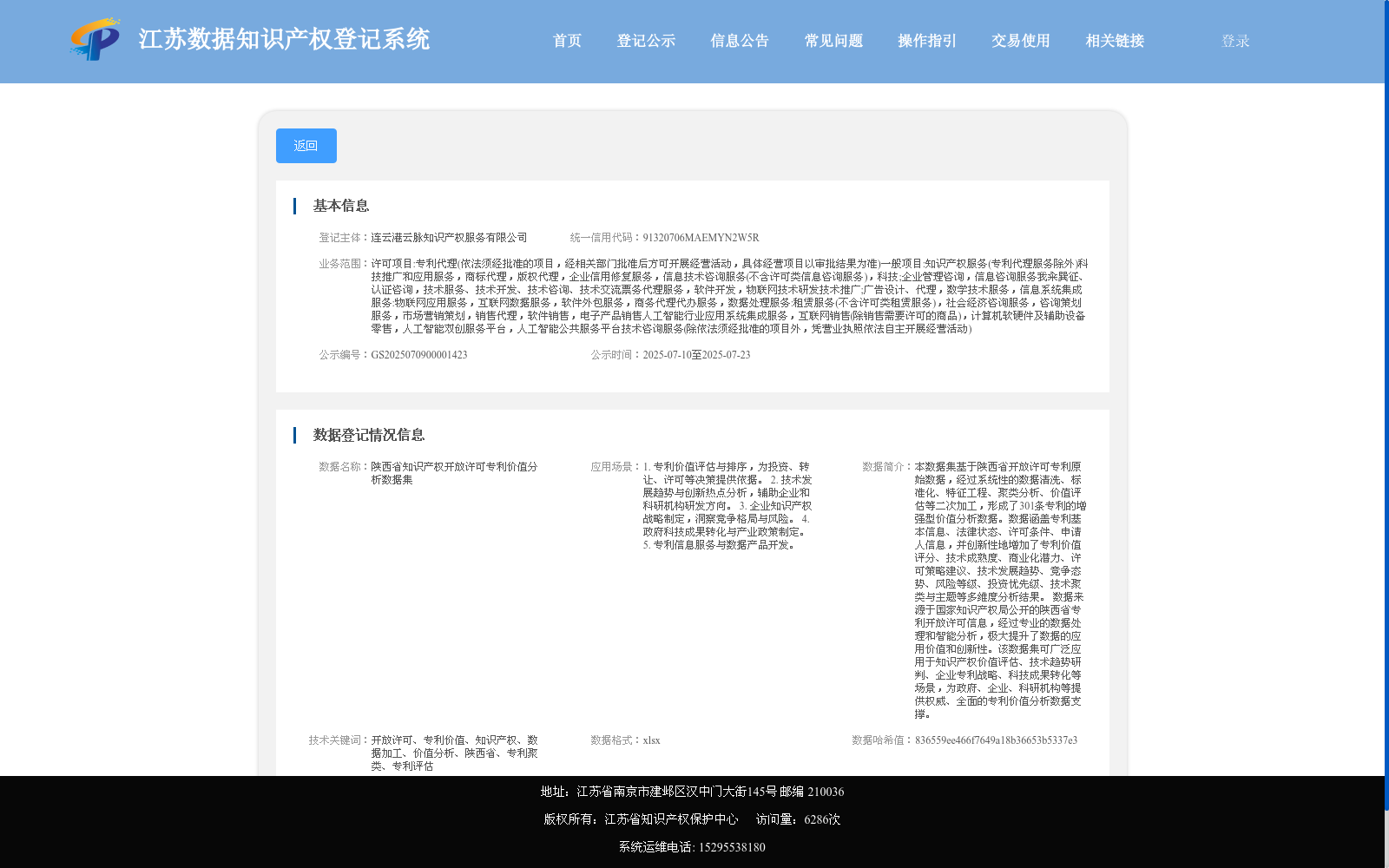Open 操作指引 navigation item

[927, 41]
